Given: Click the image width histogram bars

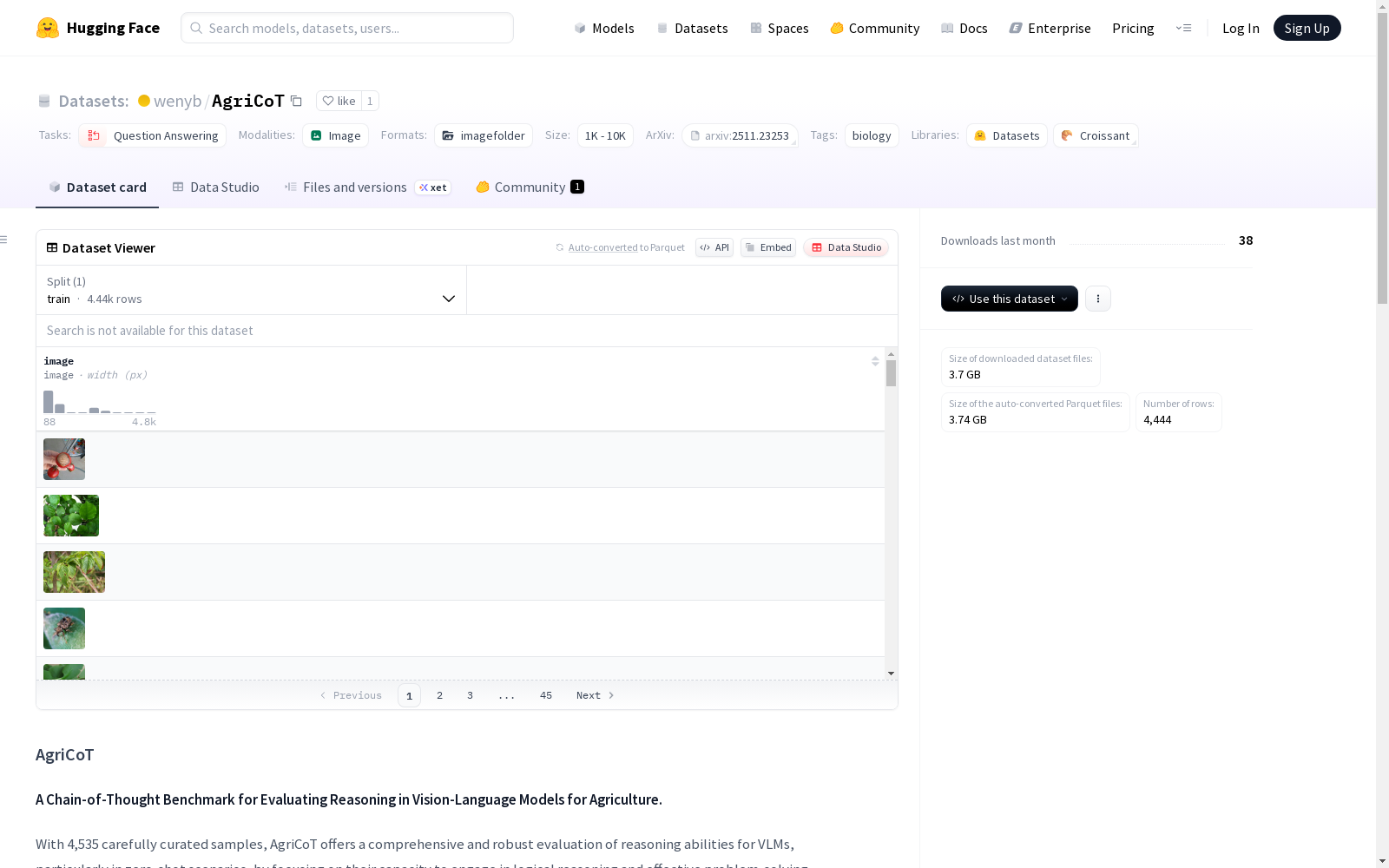Looking at the screenshot, I should click(100, 403).
